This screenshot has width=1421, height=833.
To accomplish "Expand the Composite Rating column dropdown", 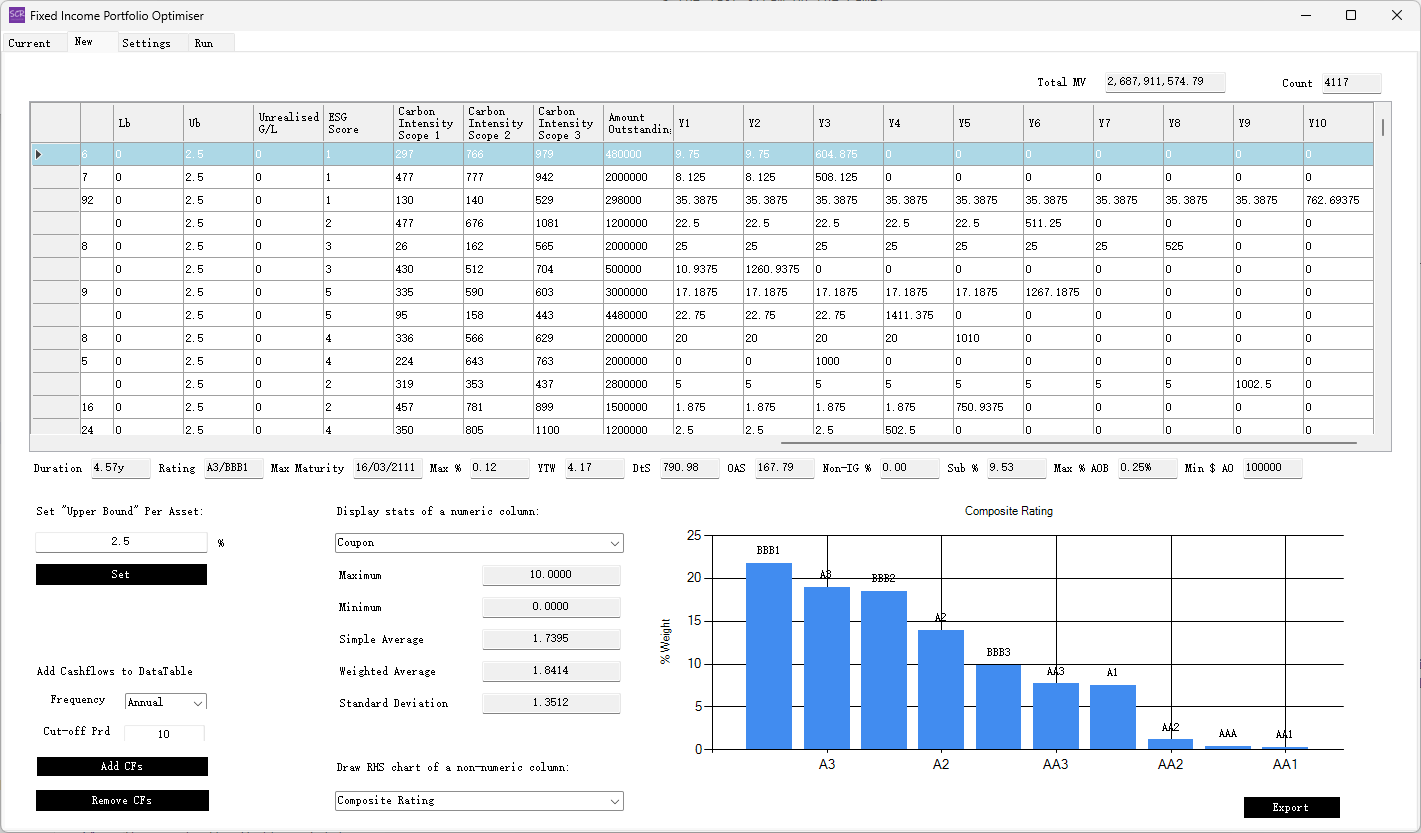I will 479,801.
